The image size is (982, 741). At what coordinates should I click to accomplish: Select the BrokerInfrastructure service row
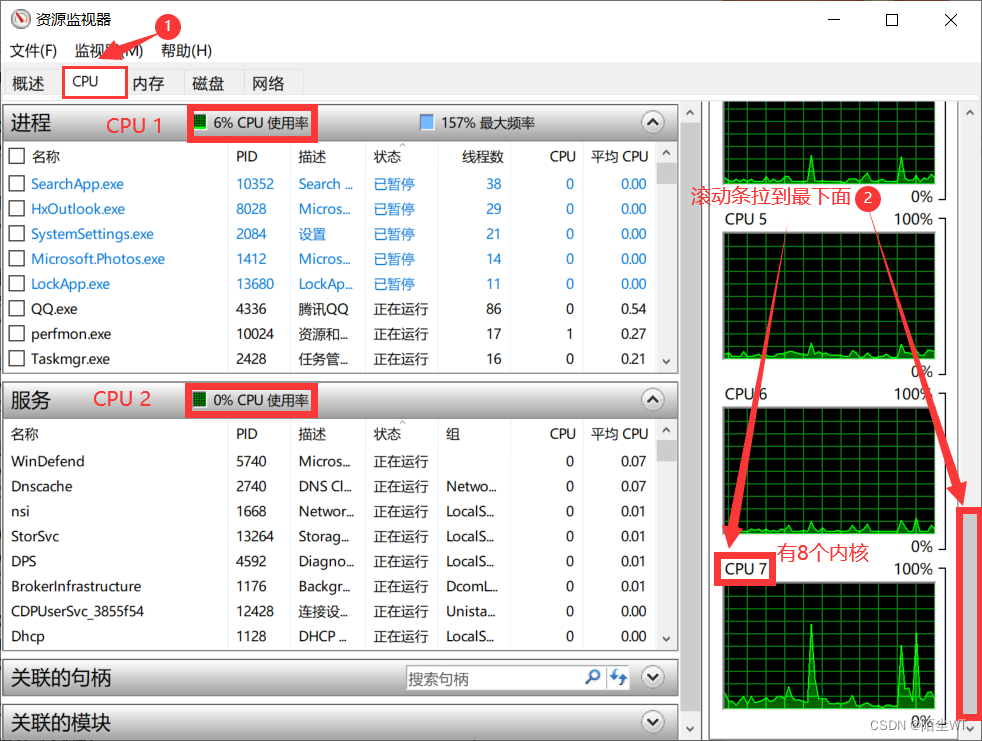pos(329,587)
